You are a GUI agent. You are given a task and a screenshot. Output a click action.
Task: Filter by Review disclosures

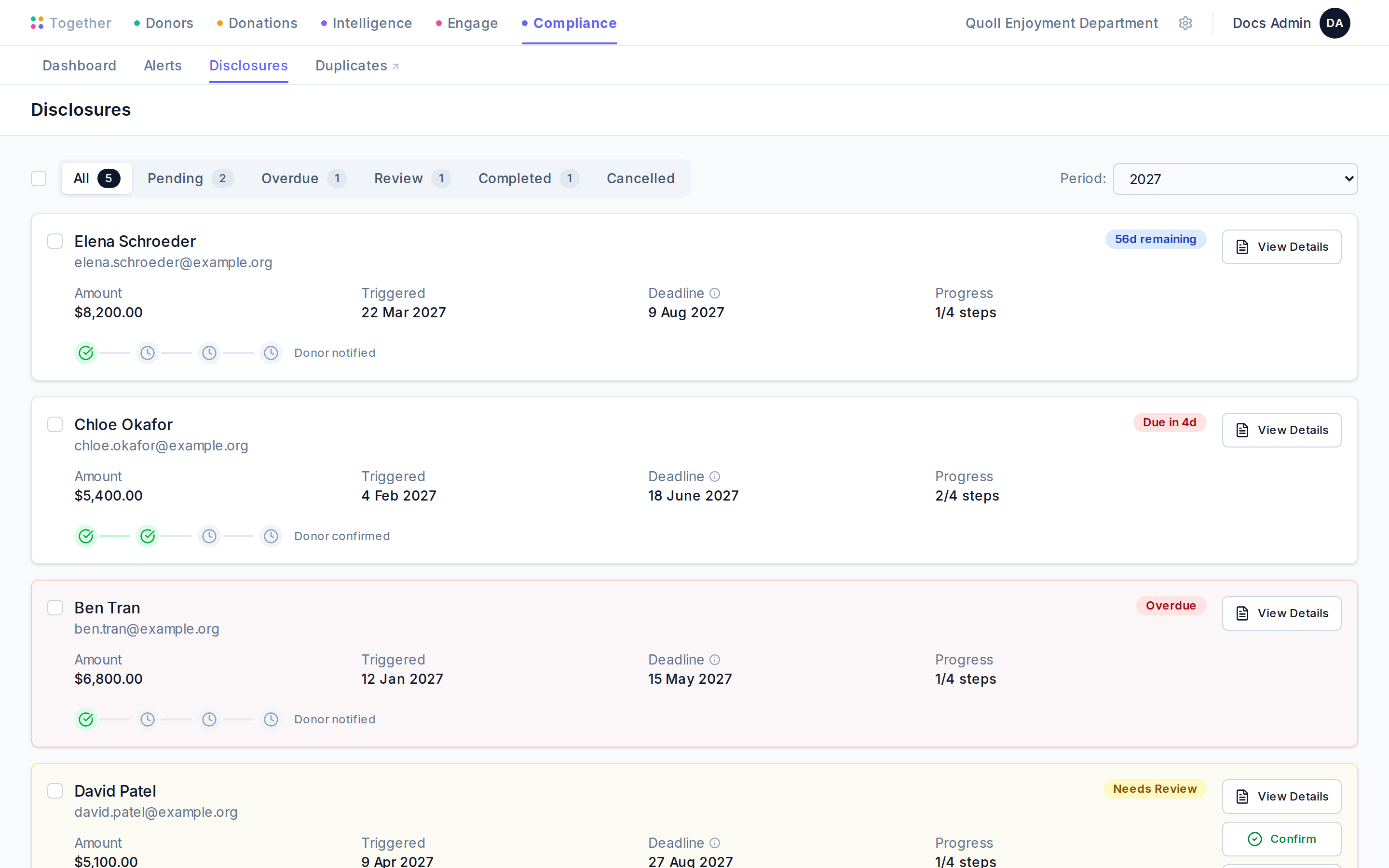412,178
